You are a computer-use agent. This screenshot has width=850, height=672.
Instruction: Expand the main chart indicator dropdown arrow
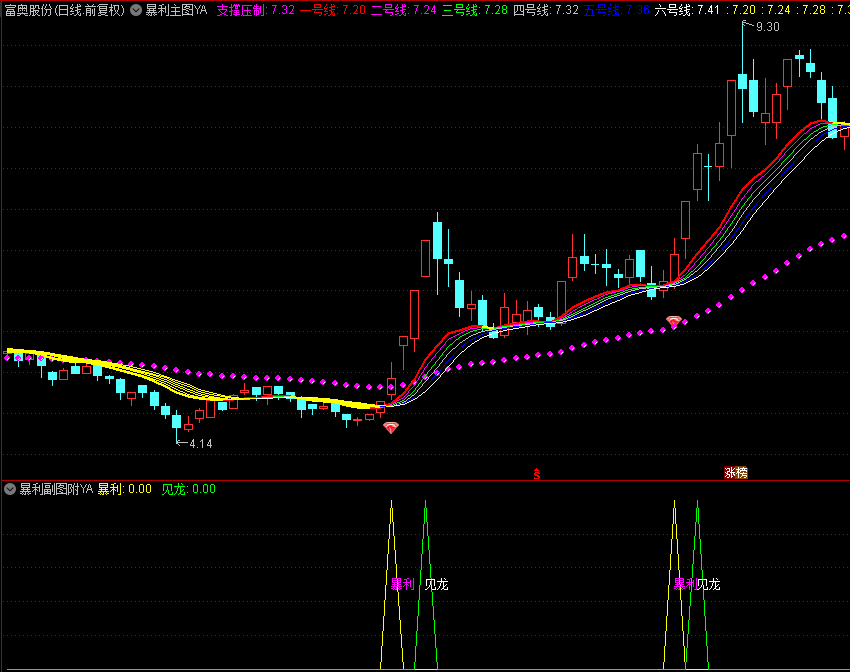click(x=136, y=10)
